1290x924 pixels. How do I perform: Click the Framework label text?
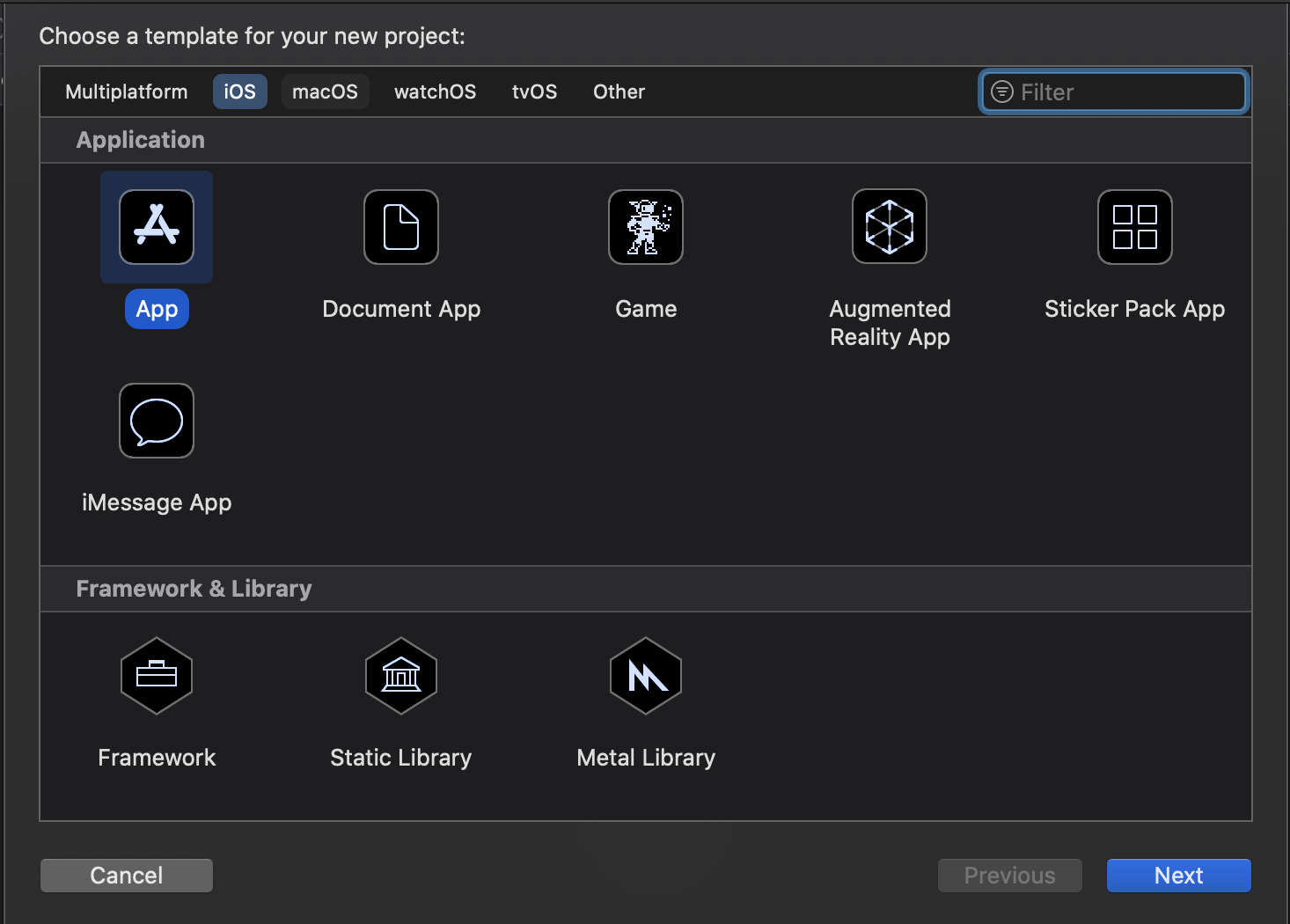(157, 758)
